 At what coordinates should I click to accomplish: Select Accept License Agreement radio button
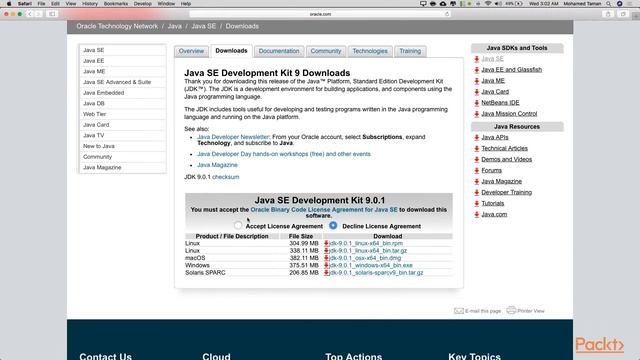coord(238,225)
